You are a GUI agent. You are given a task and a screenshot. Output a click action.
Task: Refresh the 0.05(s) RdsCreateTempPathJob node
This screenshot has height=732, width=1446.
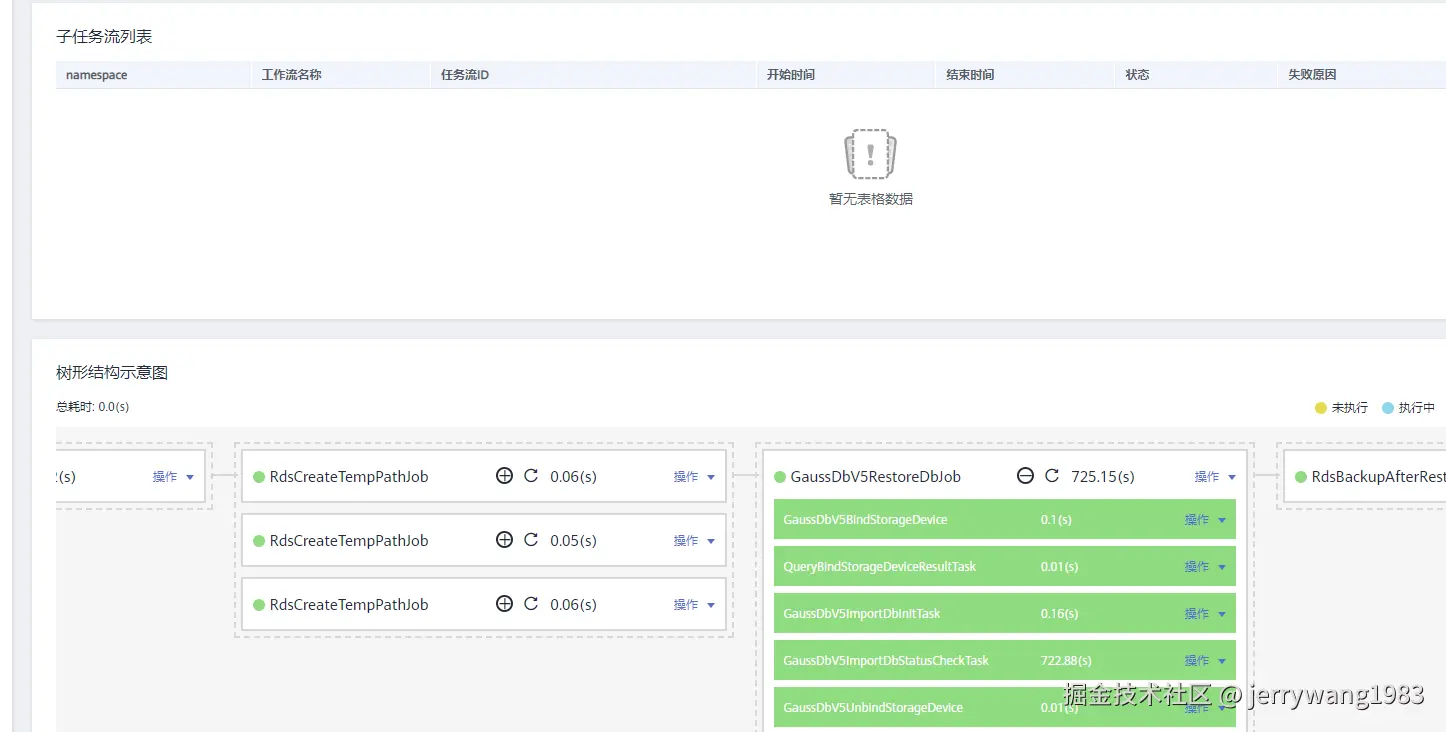coord(531,540)
